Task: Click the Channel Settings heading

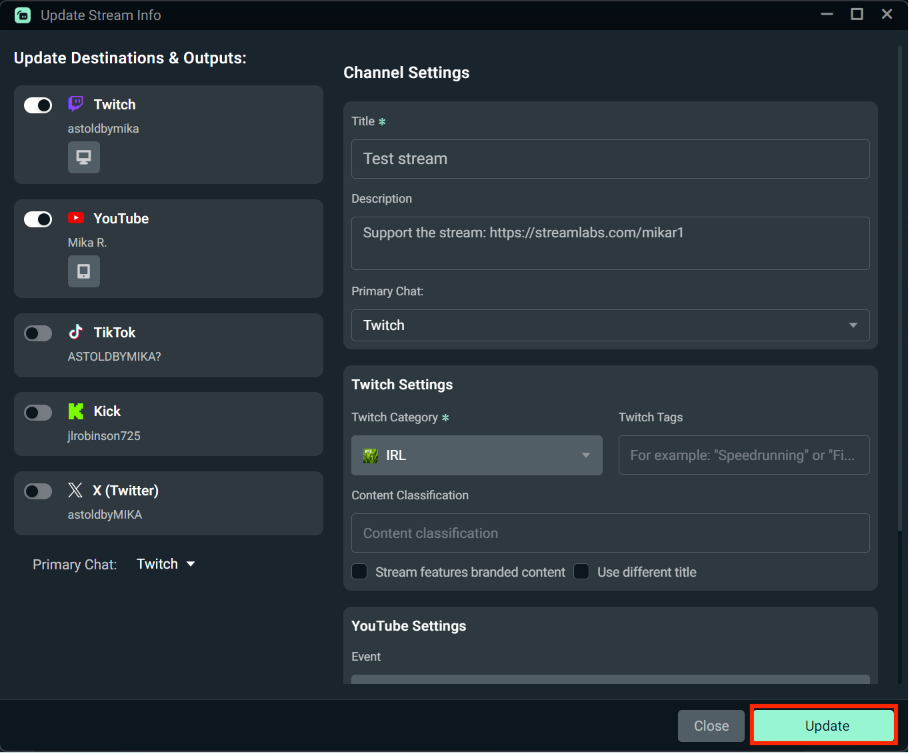Action: pyautogui.click(x=406, y=72)
